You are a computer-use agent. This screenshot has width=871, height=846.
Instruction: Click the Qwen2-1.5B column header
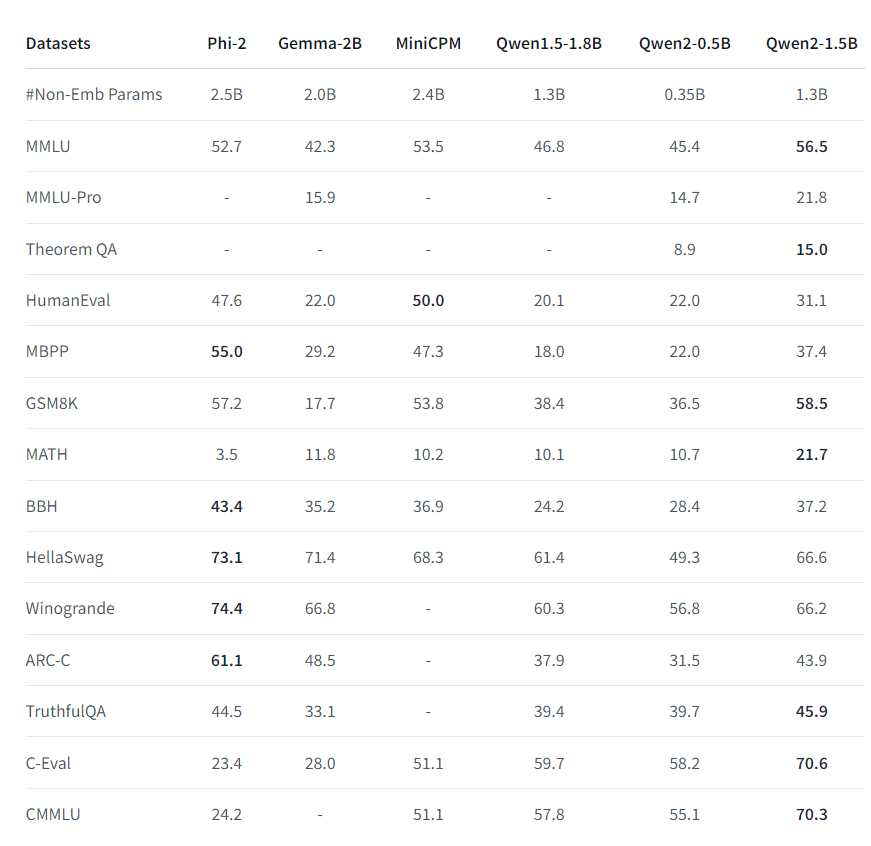[811, 43]
